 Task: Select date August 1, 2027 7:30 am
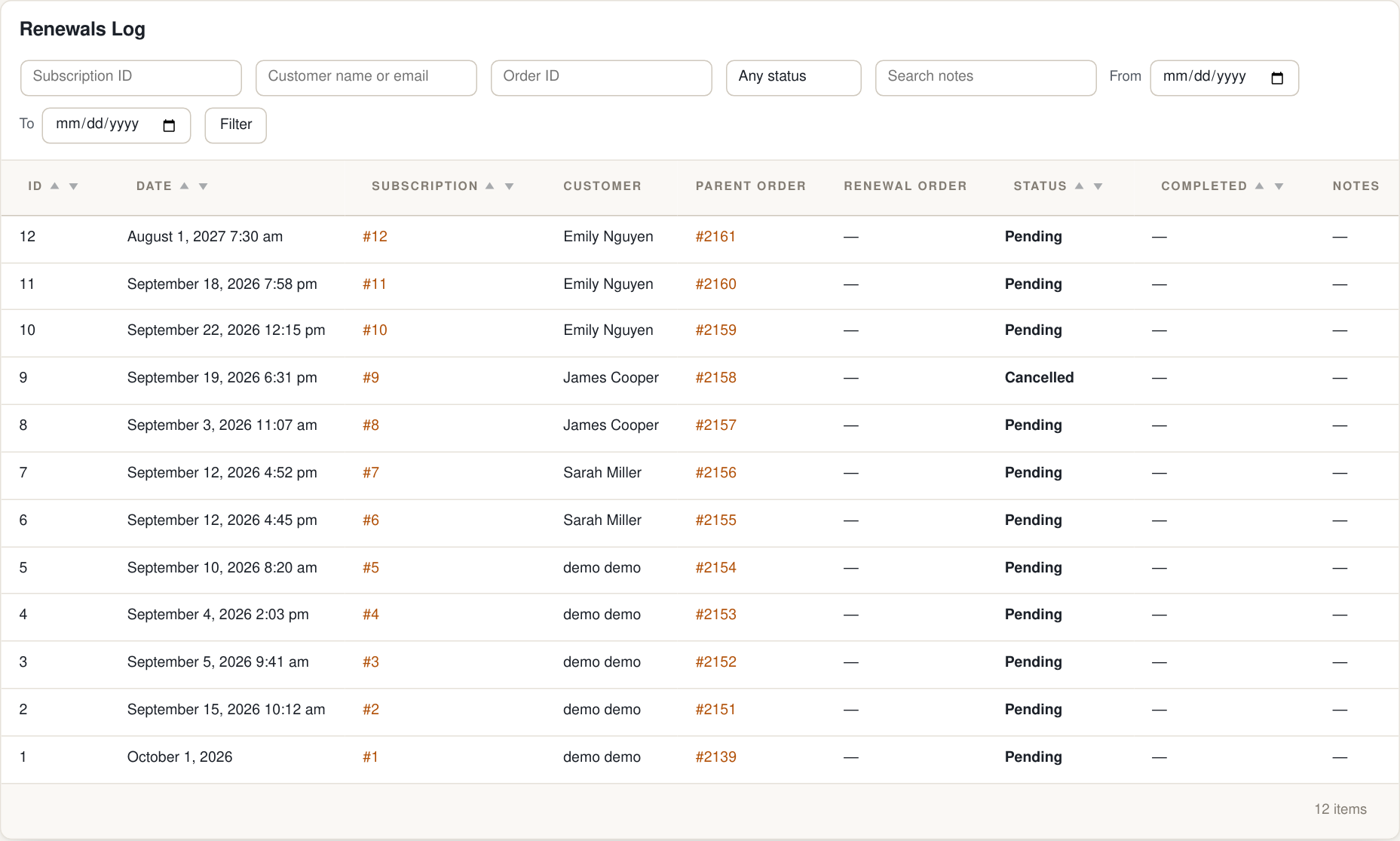(205, 237)
